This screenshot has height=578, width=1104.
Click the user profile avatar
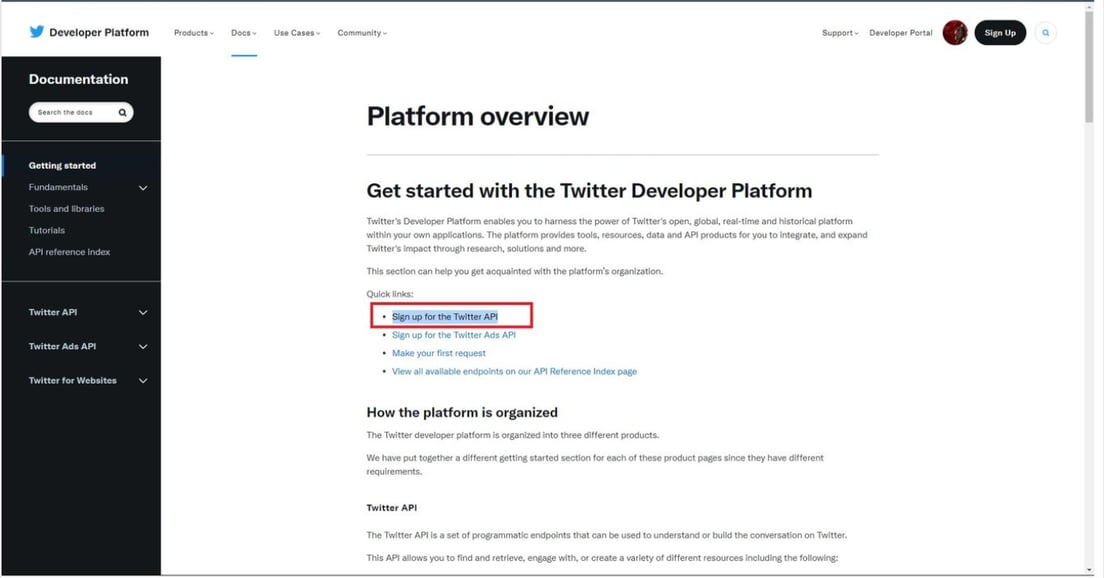click(955, 32)
